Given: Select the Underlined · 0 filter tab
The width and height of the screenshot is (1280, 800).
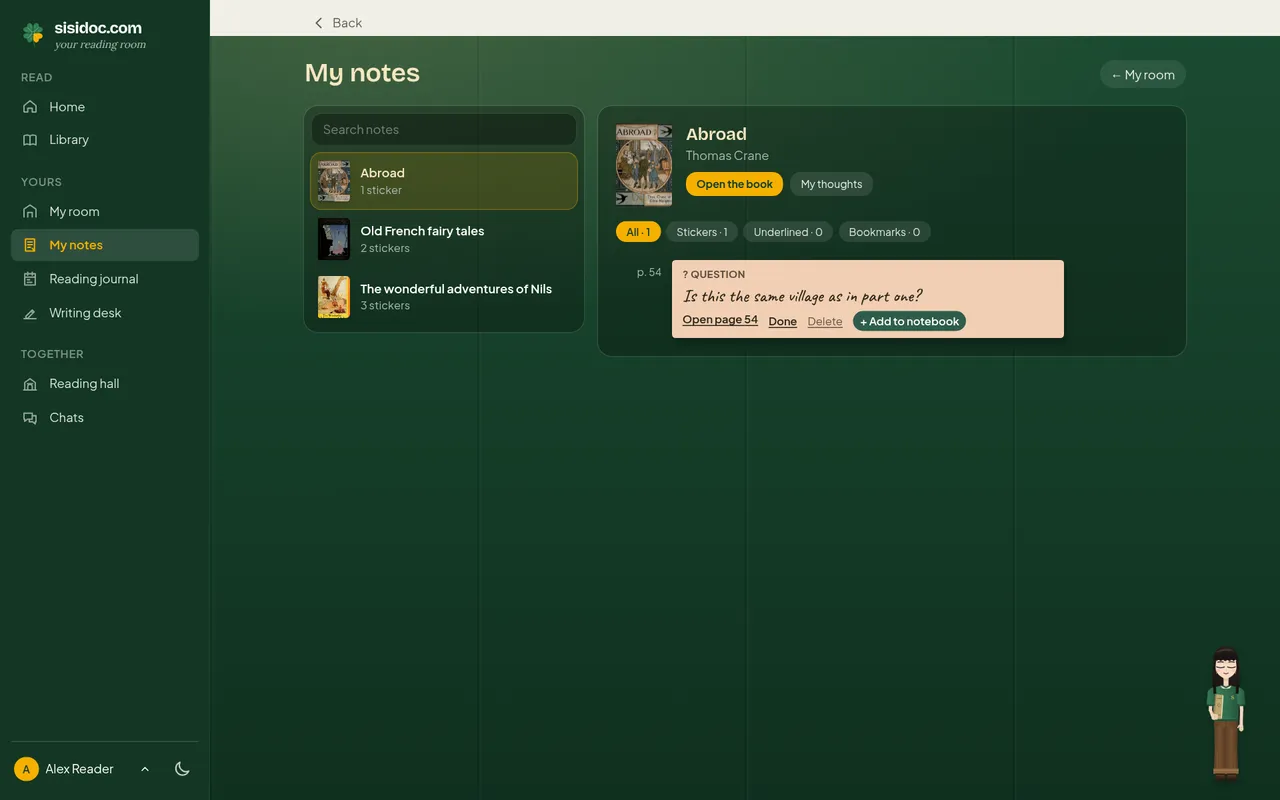Looking at the screenshot, I should point(788,232).
